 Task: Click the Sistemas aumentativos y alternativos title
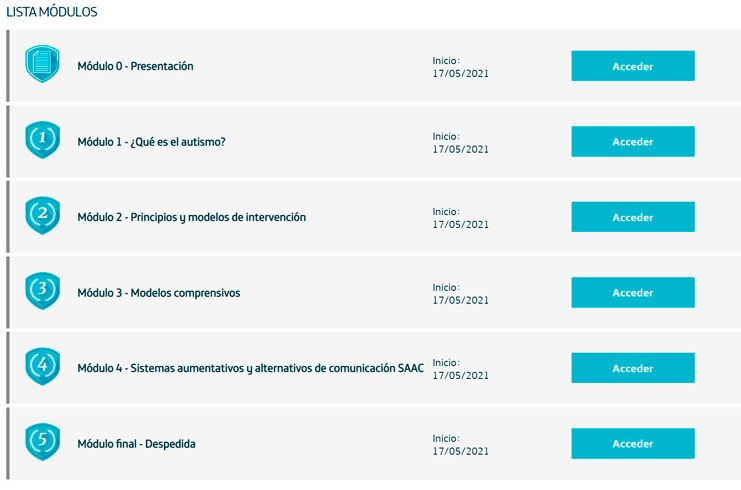[x=250, y=368]
